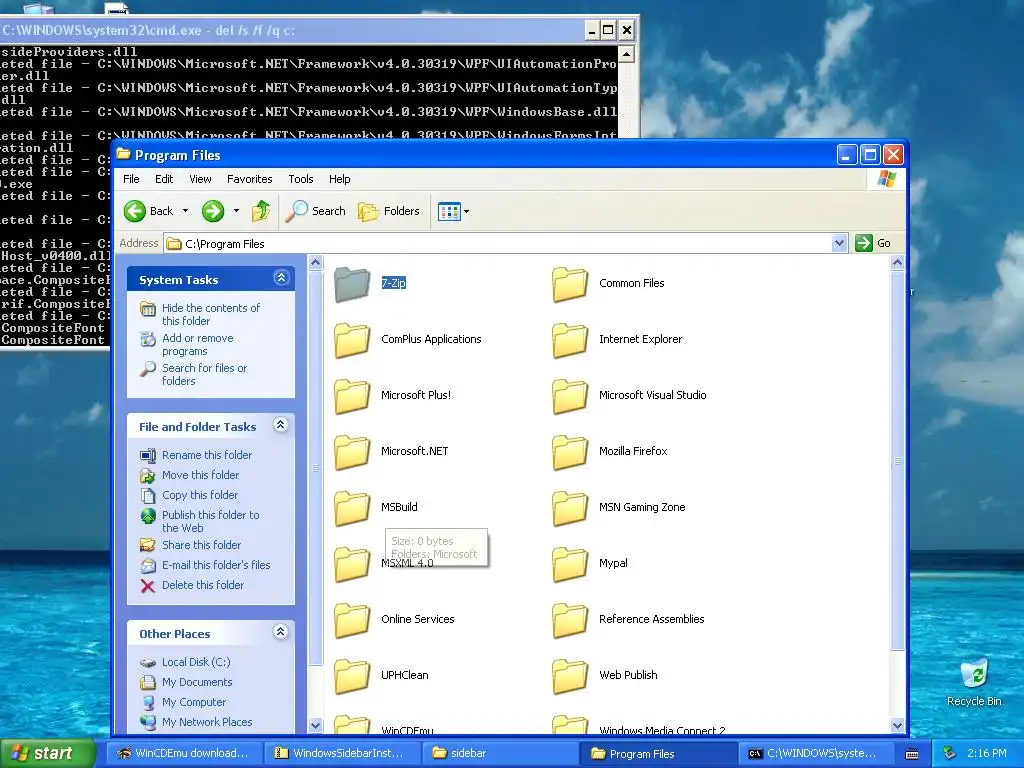
Task: Click Share this folder link
Action: pos(201,545)
